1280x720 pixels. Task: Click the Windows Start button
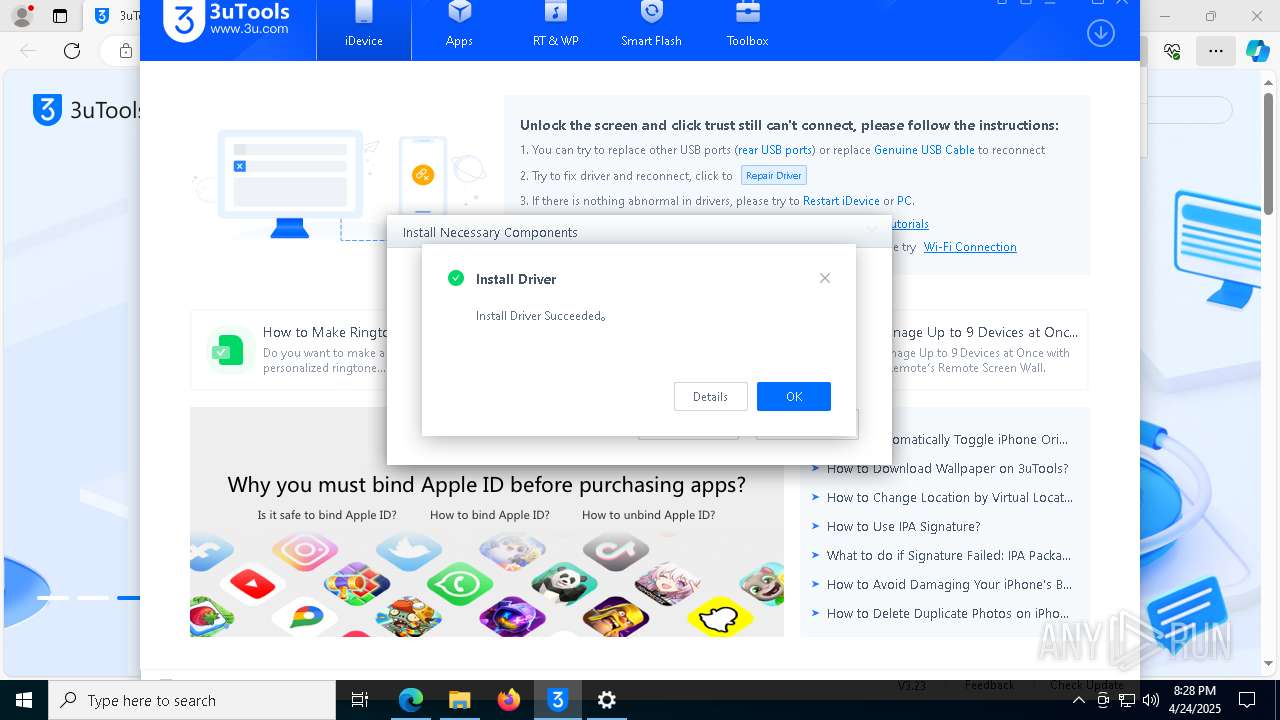pos(23,700)
